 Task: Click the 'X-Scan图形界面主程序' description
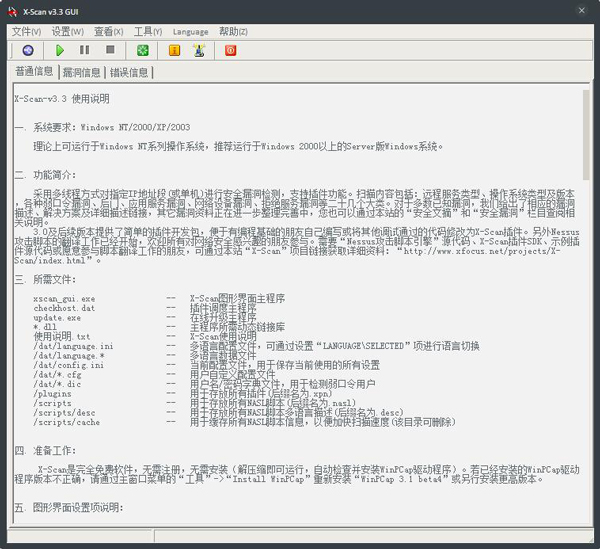click(238, 298)
